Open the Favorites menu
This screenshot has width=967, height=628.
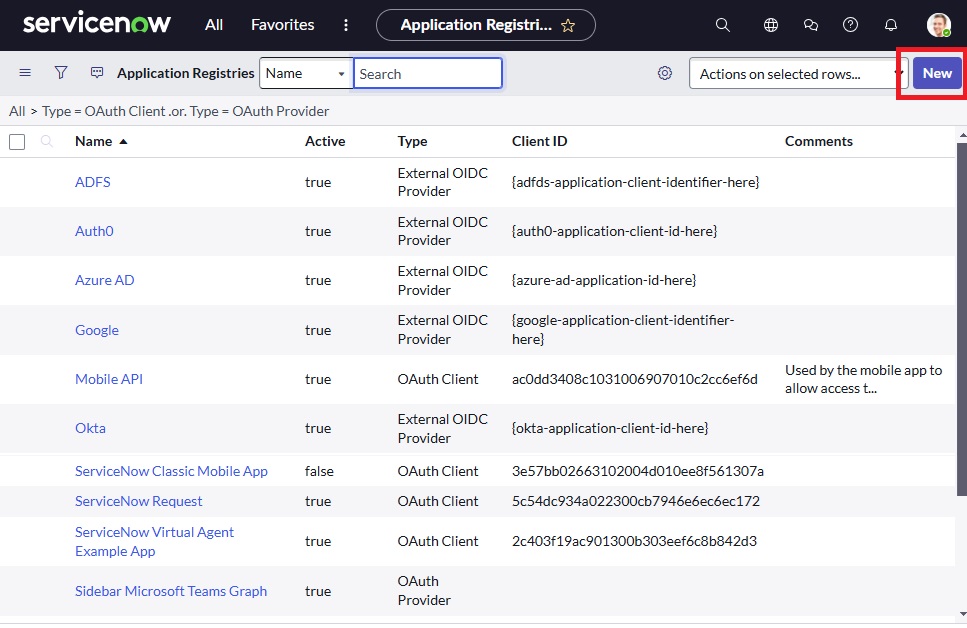282,25
